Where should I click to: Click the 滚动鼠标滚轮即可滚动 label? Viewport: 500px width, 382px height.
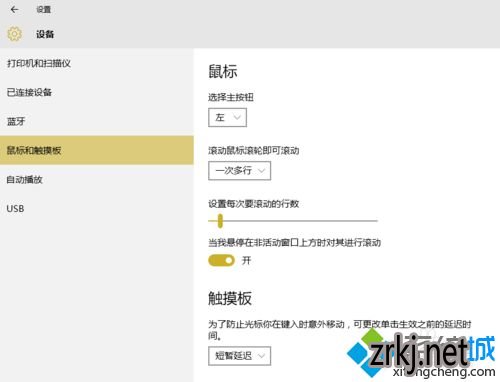254,150
